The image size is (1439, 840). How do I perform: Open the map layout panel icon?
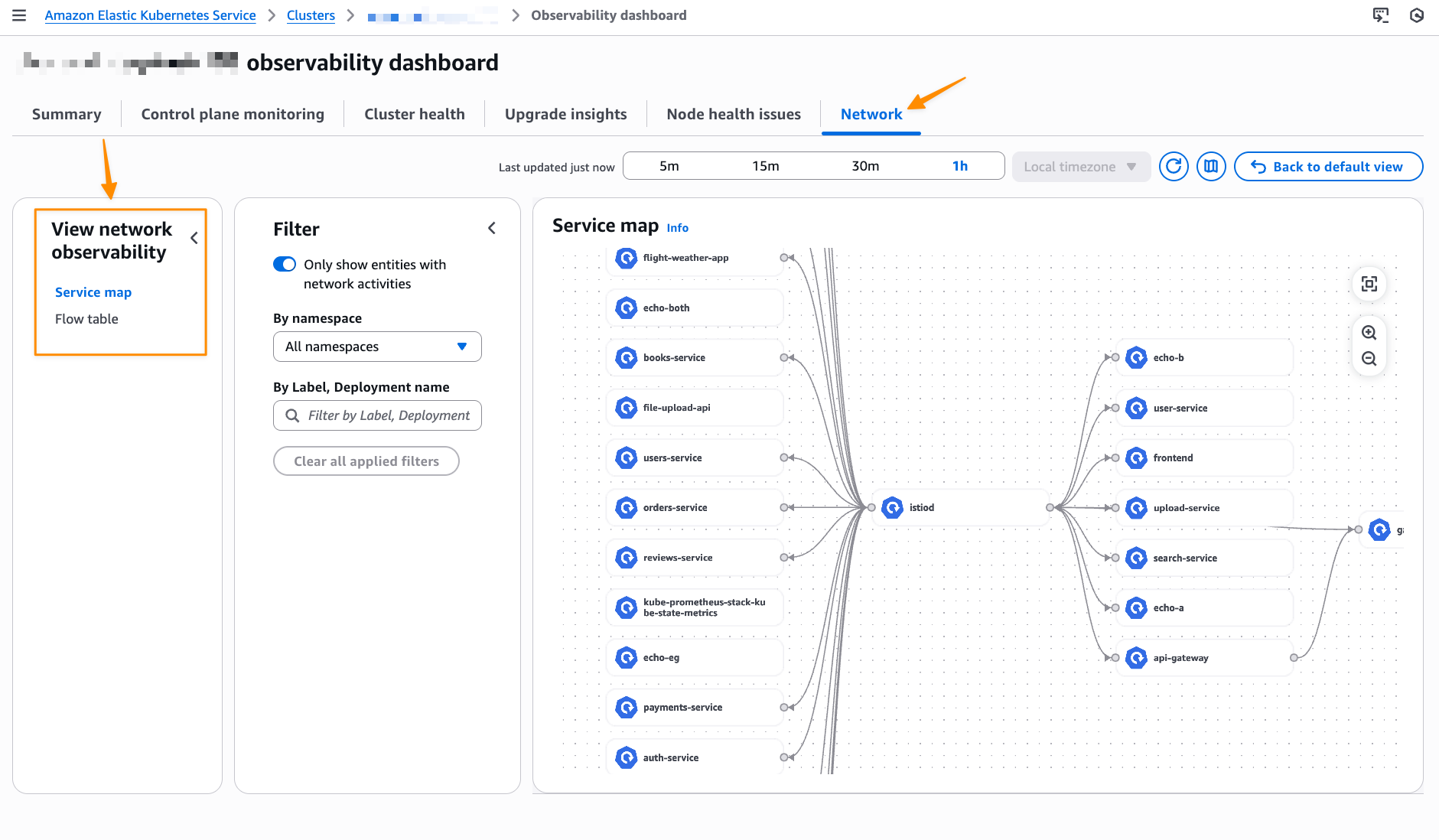[1211, 166]
